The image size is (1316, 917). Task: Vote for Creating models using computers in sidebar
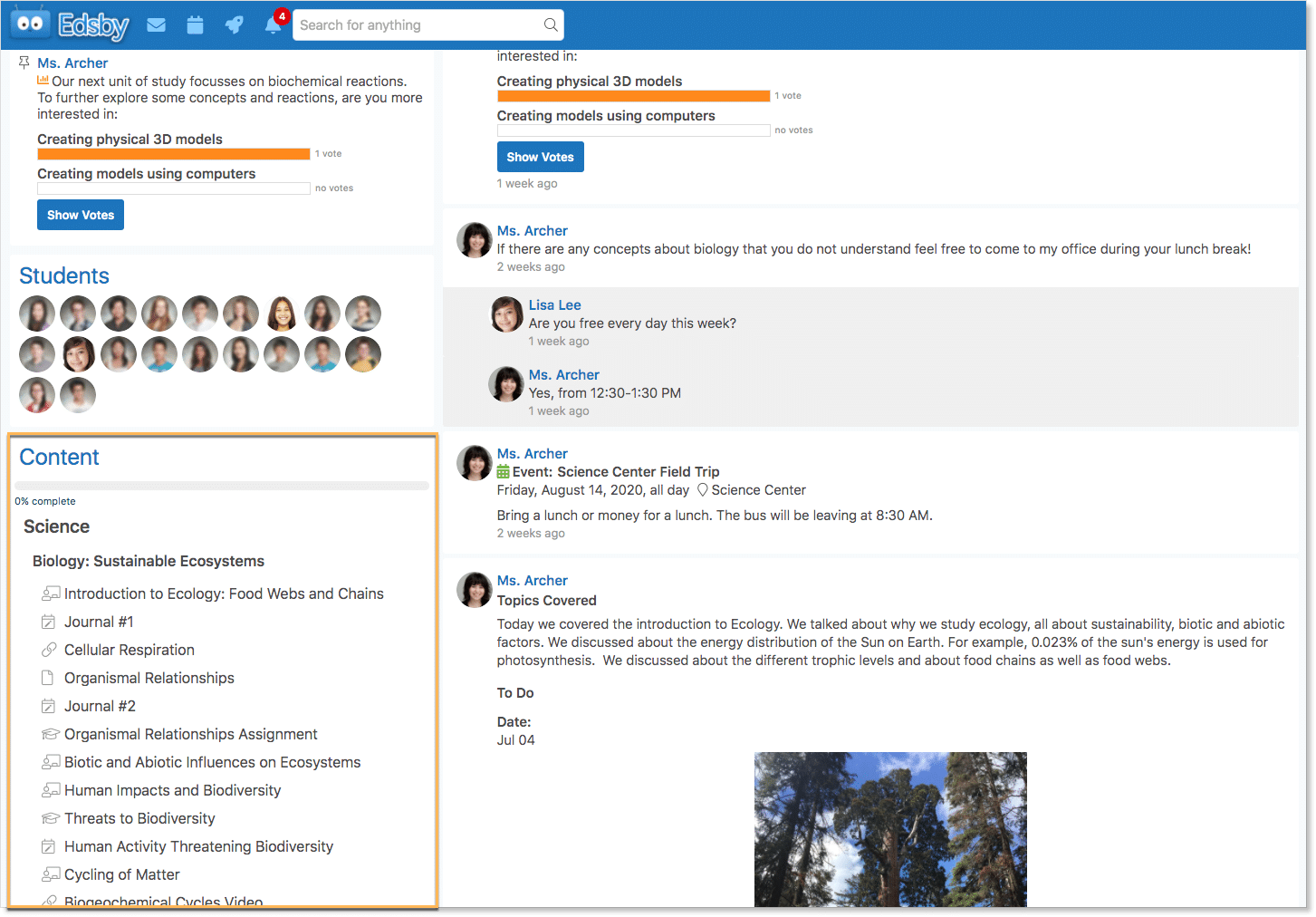146,174
